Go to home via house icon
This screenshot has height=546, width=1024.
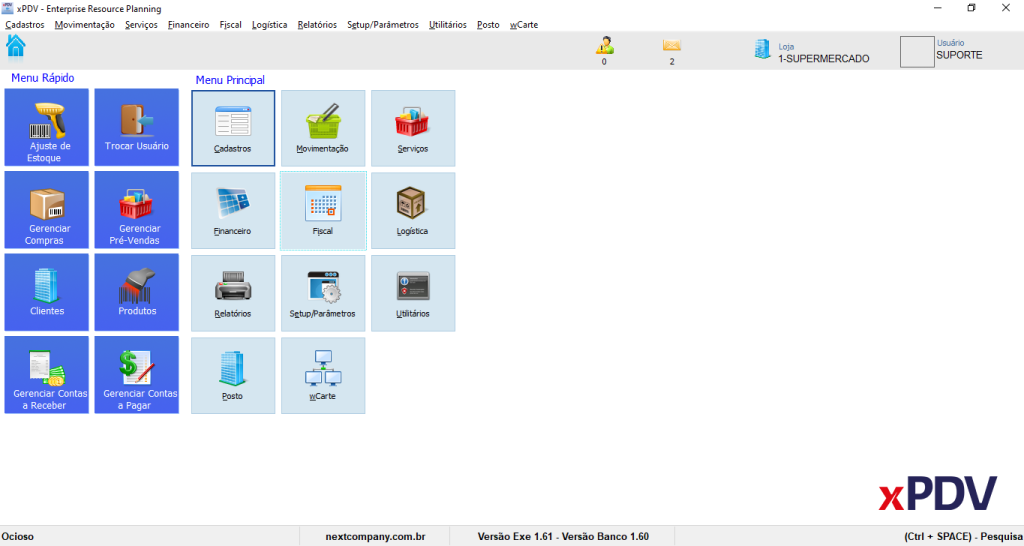(16, 46)
